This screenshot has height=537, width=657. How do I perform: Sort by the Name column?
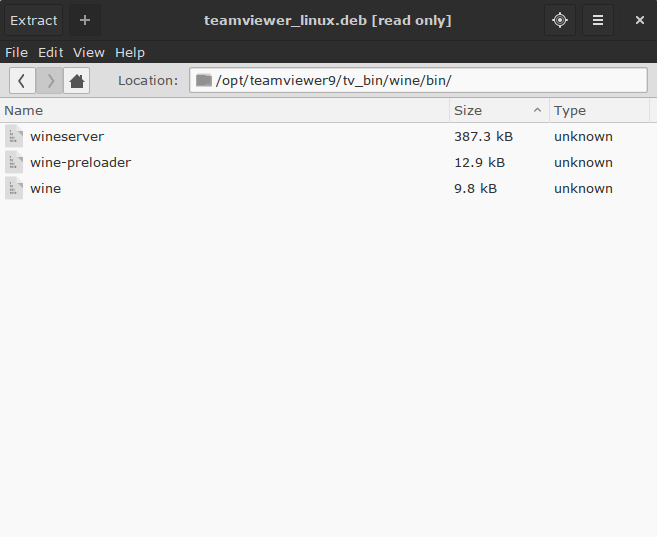pos(225,111)
